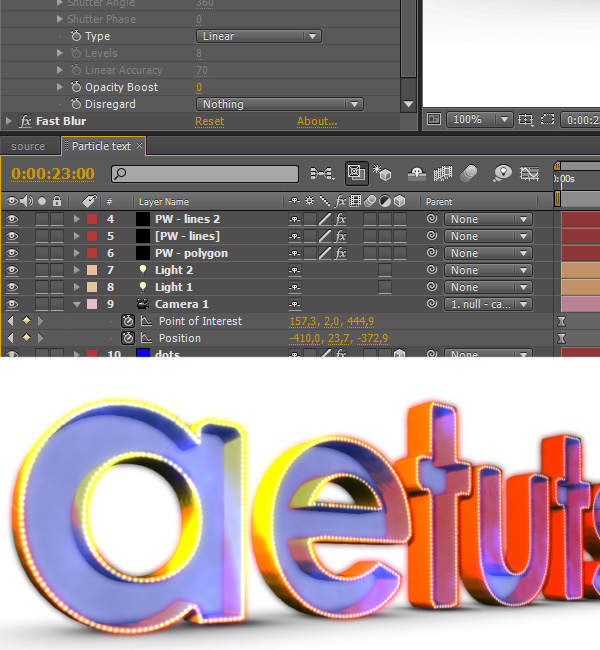Open About for Fast Blur

coord(317,121)
